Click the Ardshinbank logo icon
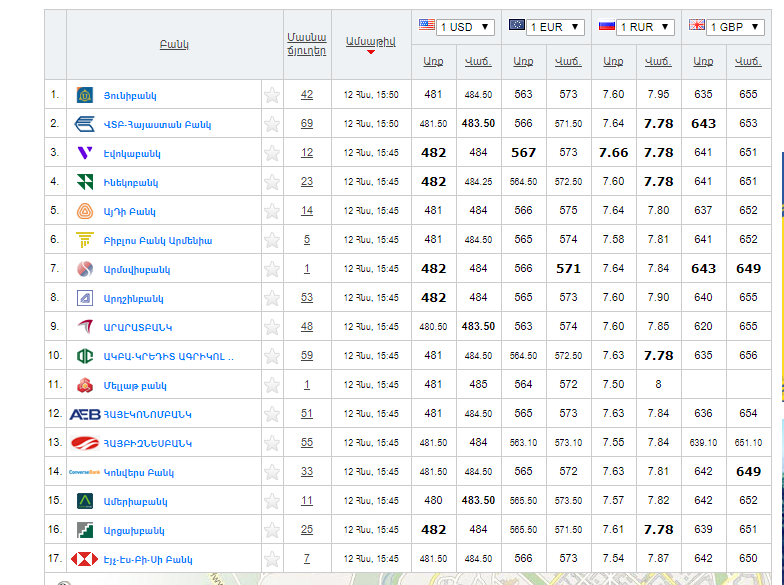The image size is (784, 585). pyautogui.click(x=84, y=298)
